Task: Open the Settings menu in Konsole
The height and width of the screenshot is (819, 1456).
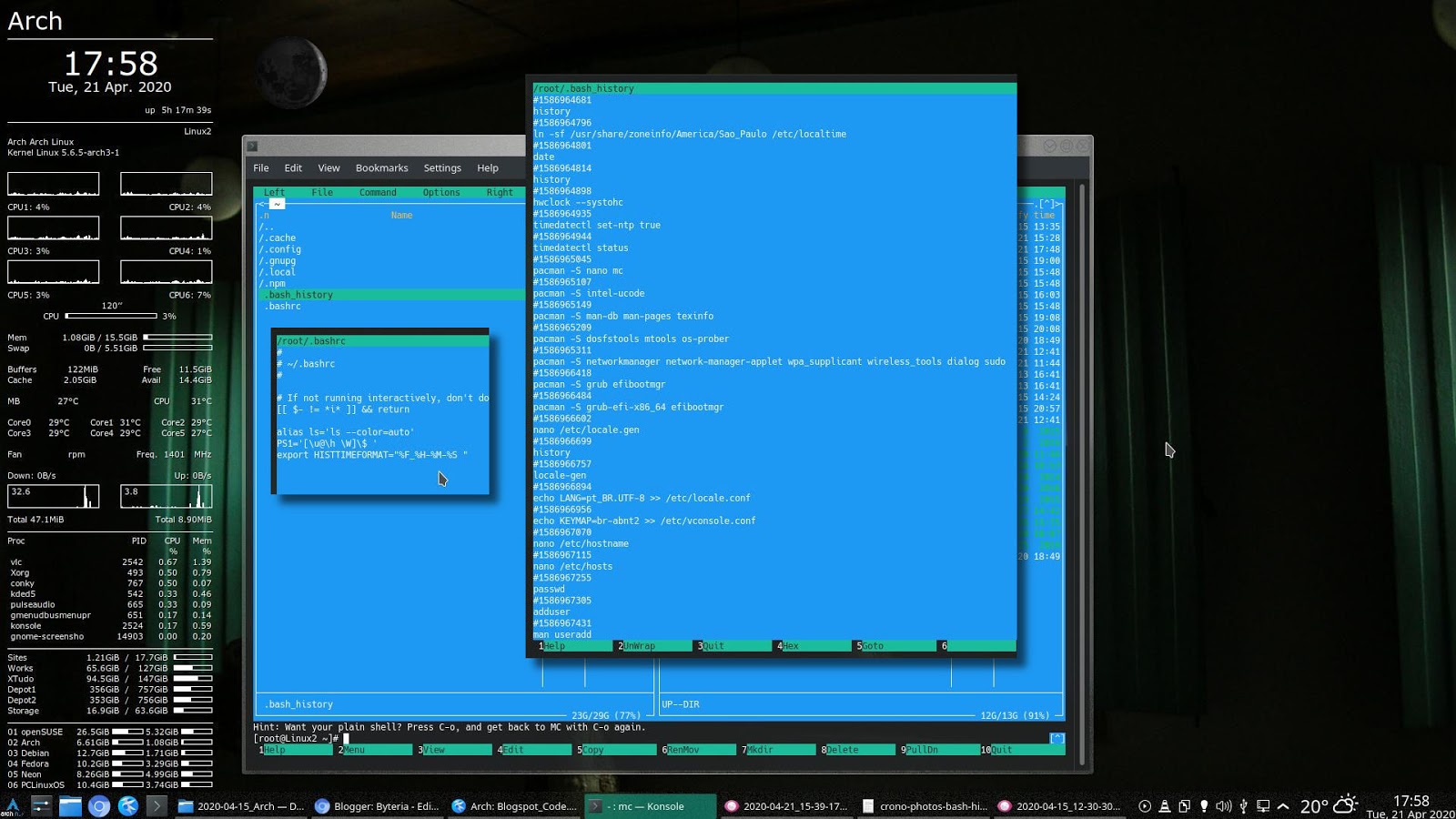Action: [x=442, y=167]
